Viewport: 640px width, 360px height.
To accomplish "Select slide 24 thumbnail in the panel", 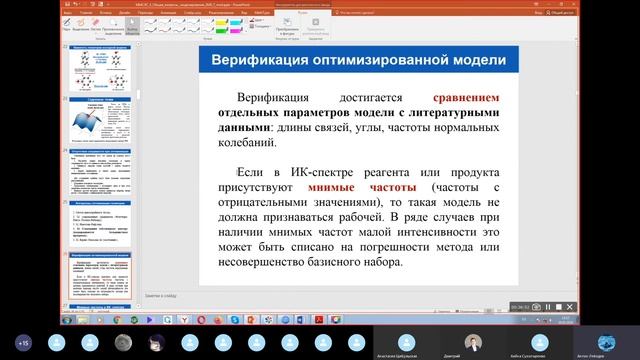I will [x=100, y=172].
